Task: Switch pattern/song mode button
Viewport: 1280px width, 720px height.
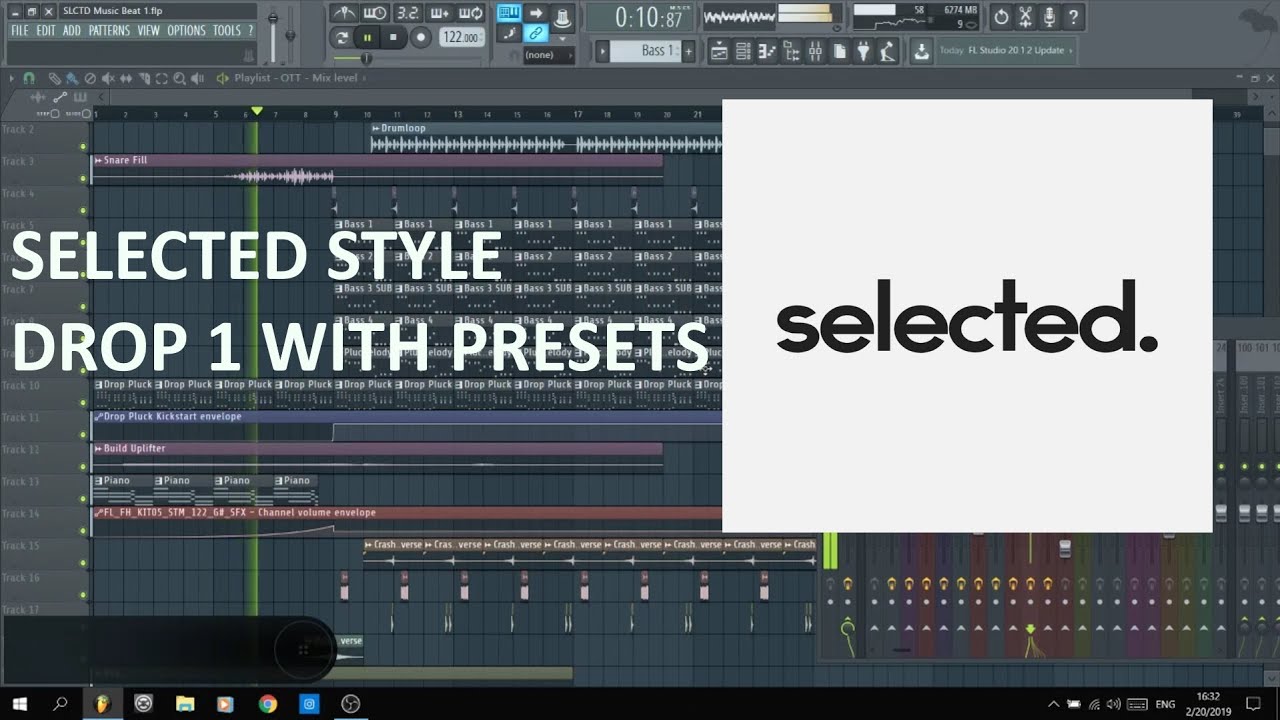Action: coord(342,38)
